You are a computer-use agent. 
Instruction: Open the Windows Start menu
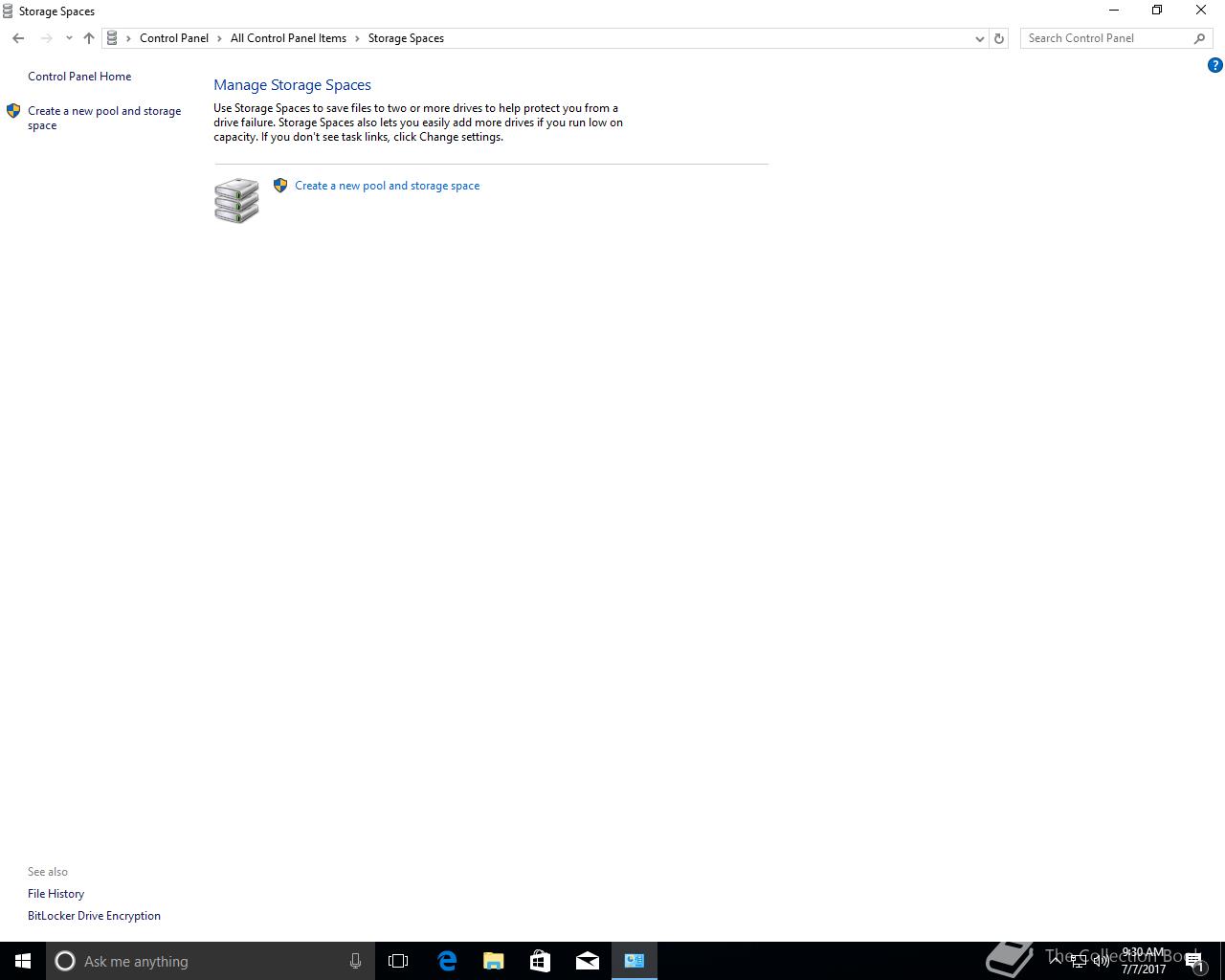click(23, 961)
